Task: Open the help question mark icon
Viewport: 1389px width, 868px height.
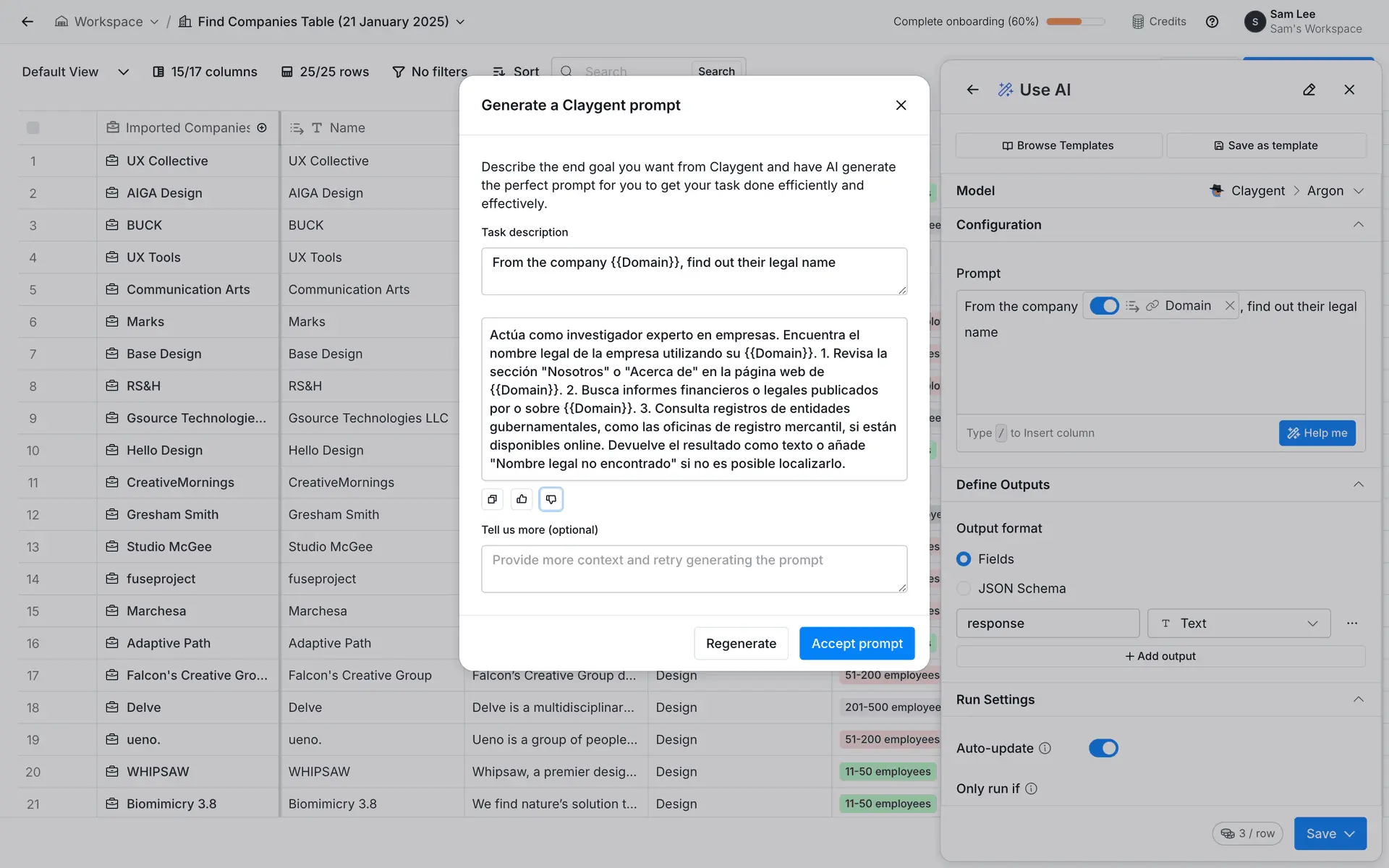Action: pyautogui.click(x=1212, y=22)
